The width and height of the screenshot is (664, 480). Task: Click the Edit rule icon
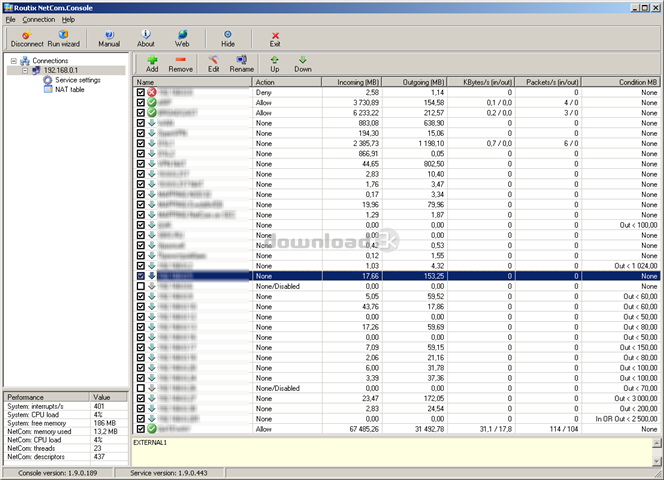pos(213,60)
